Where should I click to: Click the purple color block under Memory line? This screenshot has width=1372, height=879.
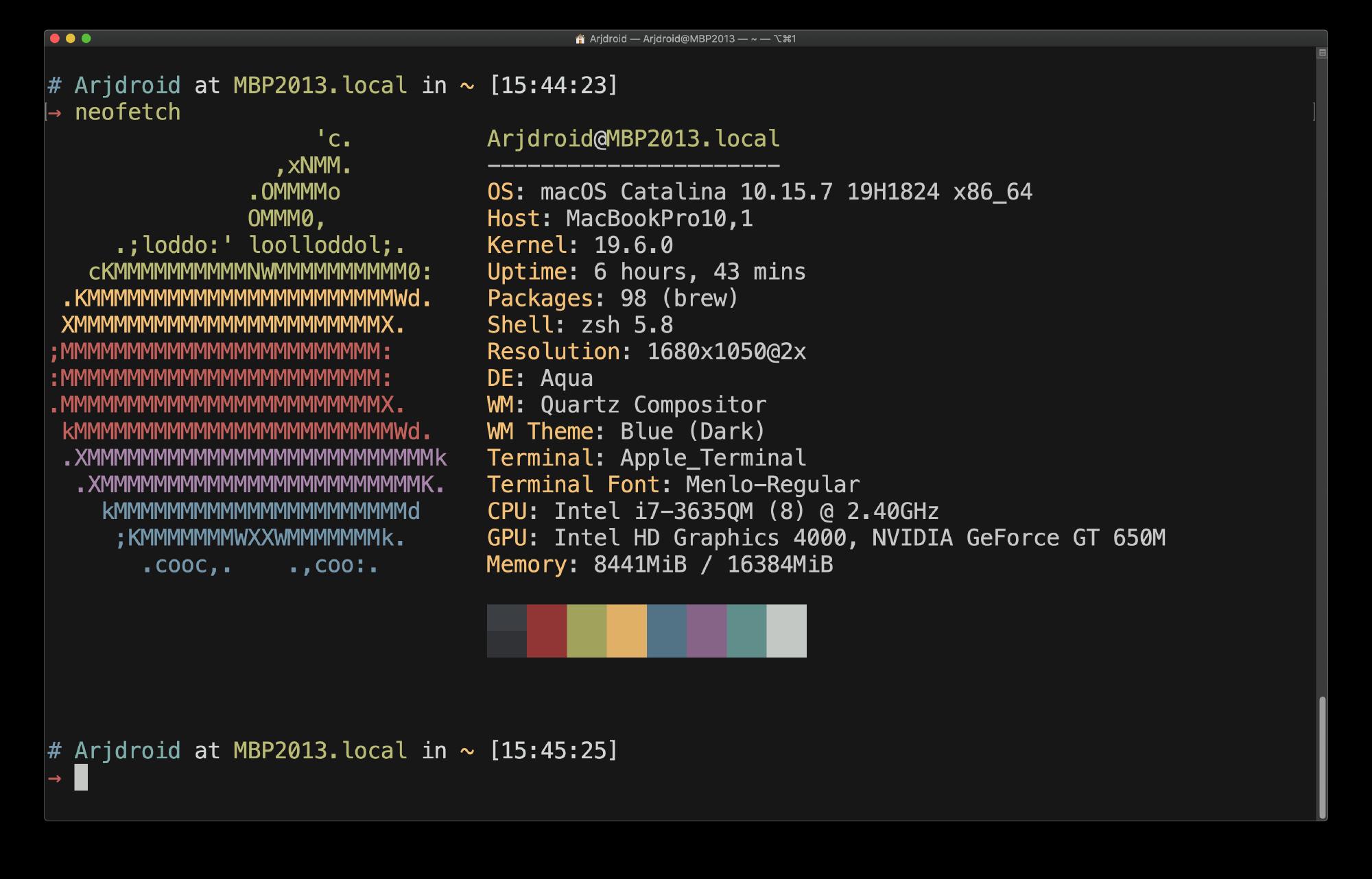[705, 631]
